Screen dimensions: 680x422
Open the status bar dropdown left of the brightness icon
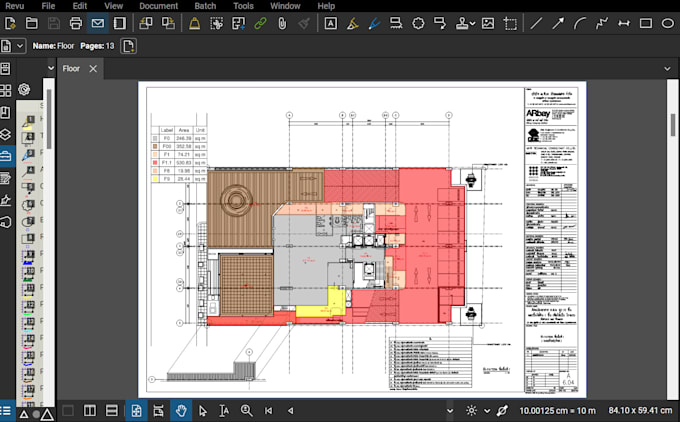(450, 411)
